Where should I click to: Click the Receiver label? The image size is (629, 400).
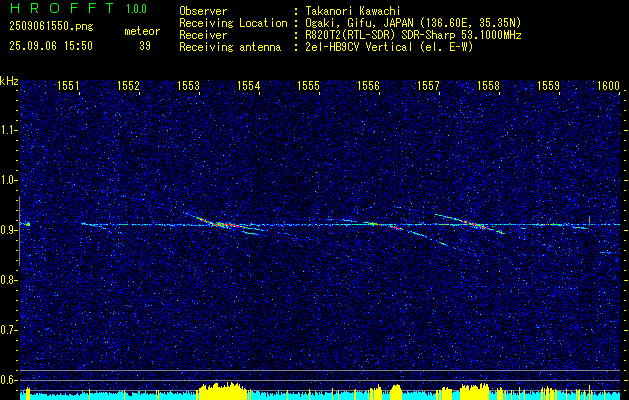[203, 35]
